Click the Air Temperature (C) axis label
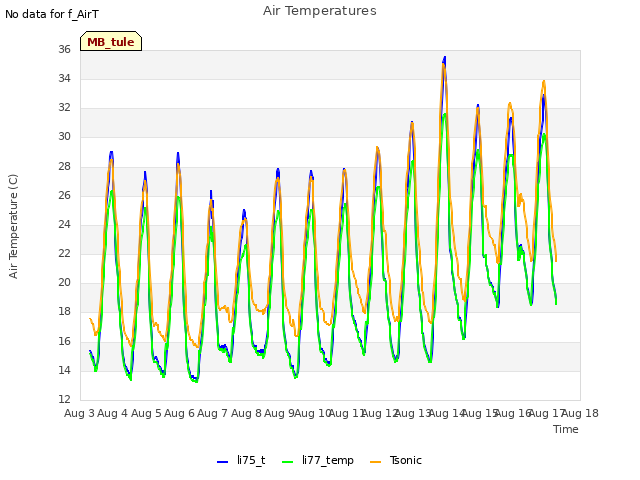This screenshot has width=640, height=480. point(13,227)
